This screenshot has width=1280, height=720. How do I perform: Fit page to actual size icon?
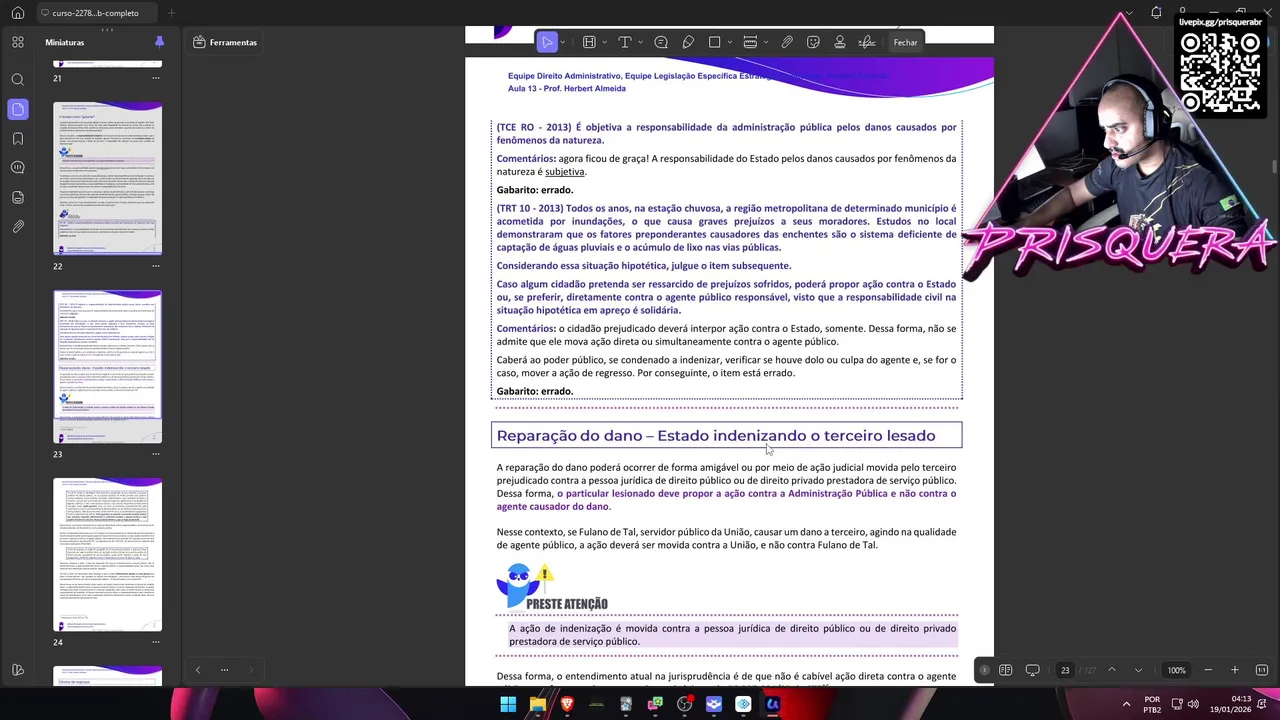(1262, 670)
